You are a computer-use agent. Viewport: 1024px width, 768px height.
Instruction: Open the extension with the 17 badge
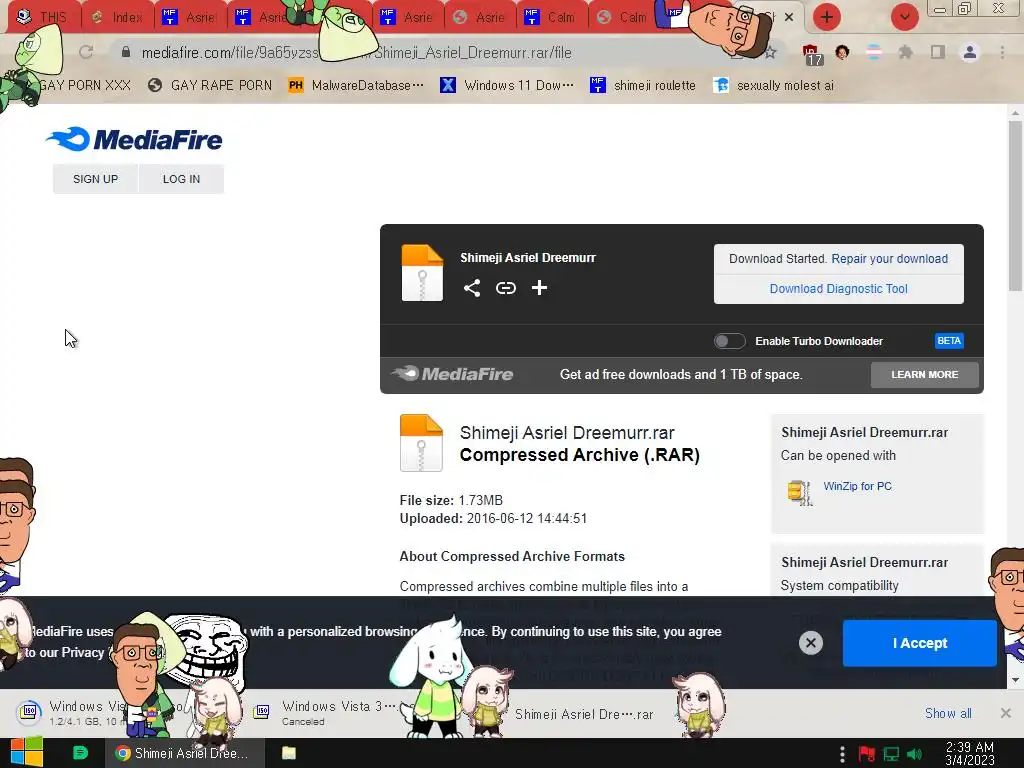tap(811, 54)
